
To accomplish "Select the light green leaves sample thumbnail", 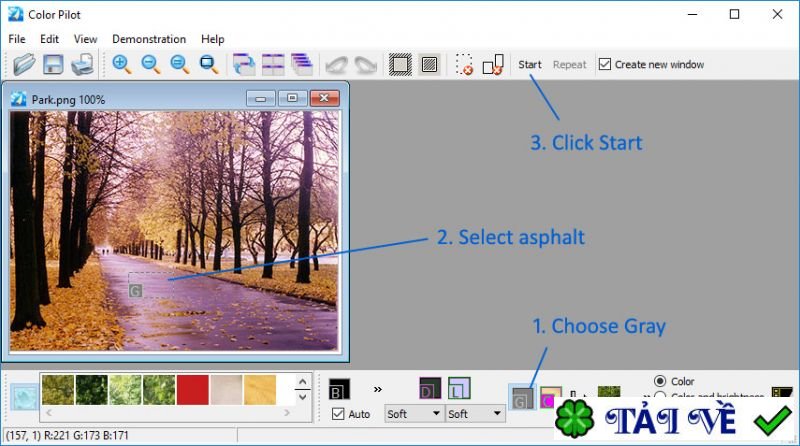I will coord(125,390).
